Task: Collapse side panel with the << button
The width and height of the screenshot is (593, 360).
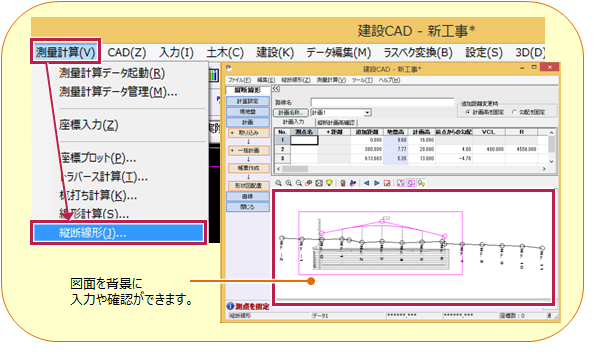Action: coord(276,89)
